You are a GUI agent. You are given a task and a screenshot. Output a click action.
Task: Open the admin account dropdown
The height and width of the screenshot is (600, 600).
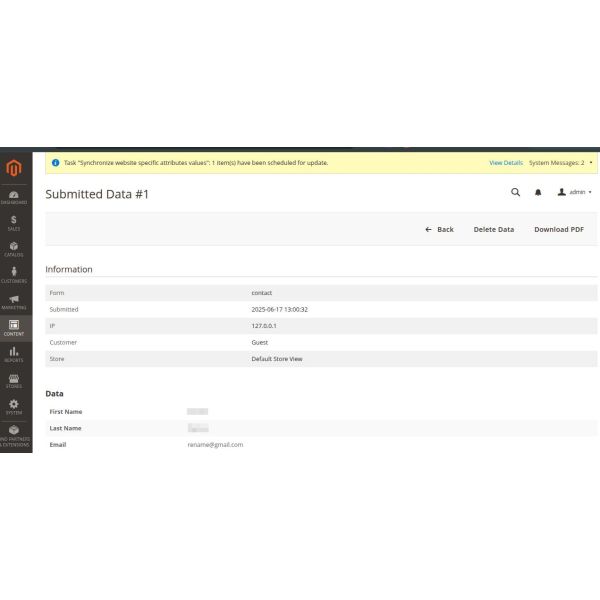(574, 192)
